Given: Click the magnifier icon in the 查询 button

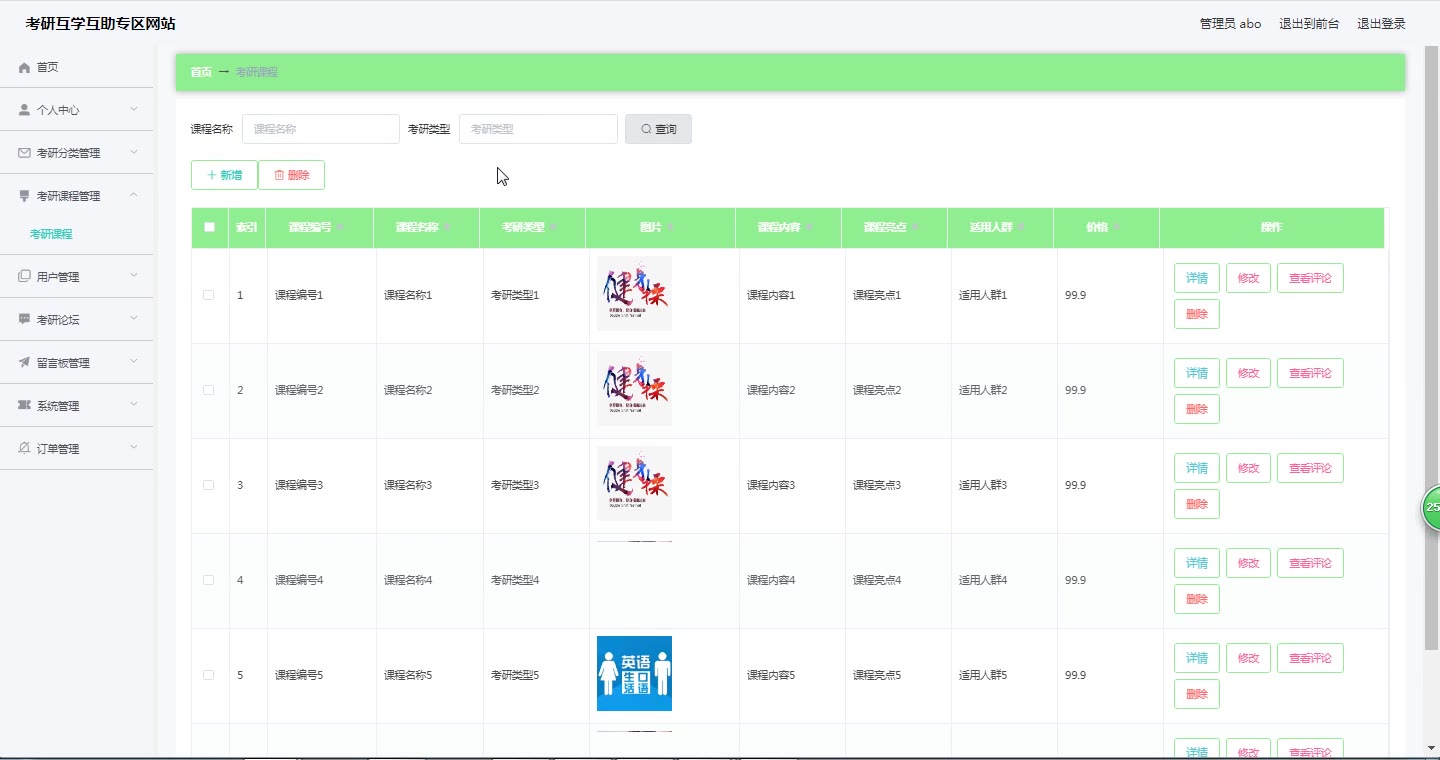Looking at the screenshot, I should pos(646,129).
